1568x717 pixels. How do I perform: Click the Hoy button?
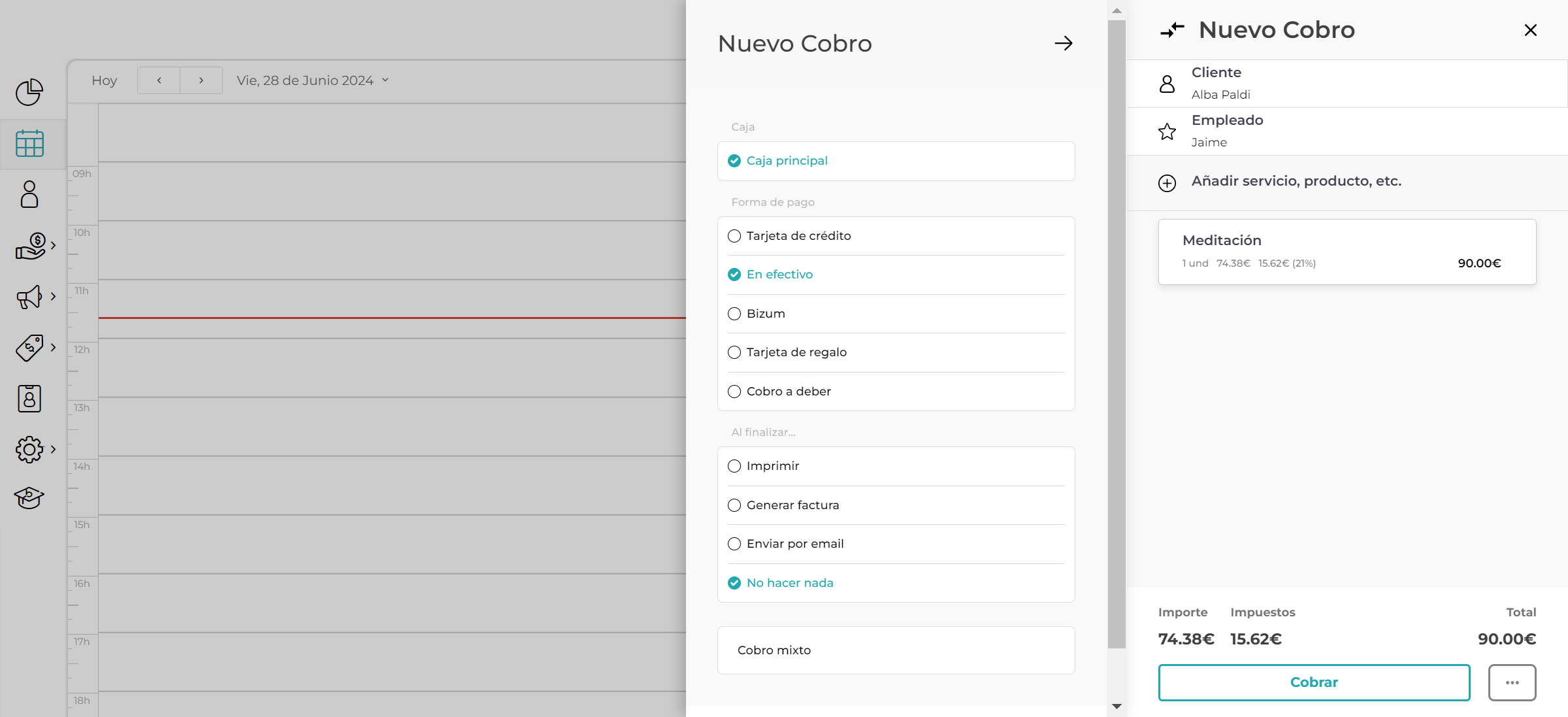tap(105, 80)
